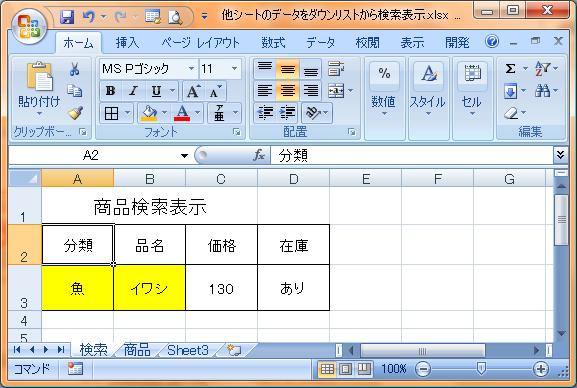Click the zoom in plus button
This screenshot has height=388, width=577.
click(x=540, y=369)
